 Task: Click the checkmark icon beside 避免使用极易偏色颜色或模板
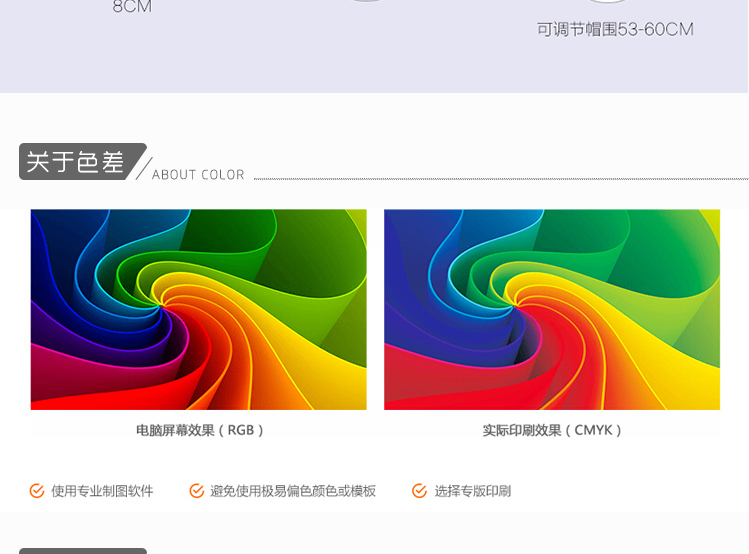point(197,491)
